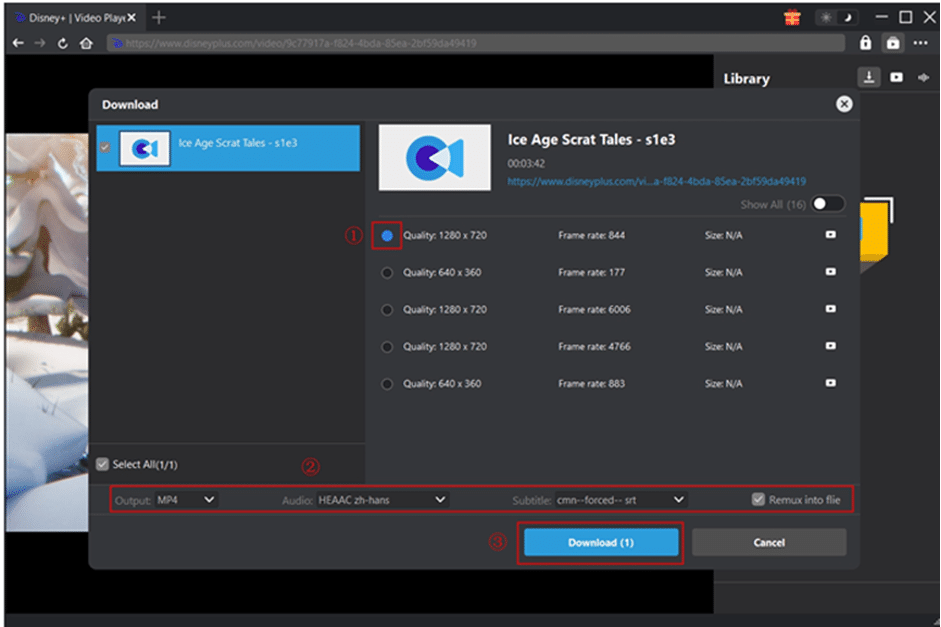Viewport: 941px width, 627px height.
Task: Uncheck Select All checkbox
Action: [x=102, y=464]
